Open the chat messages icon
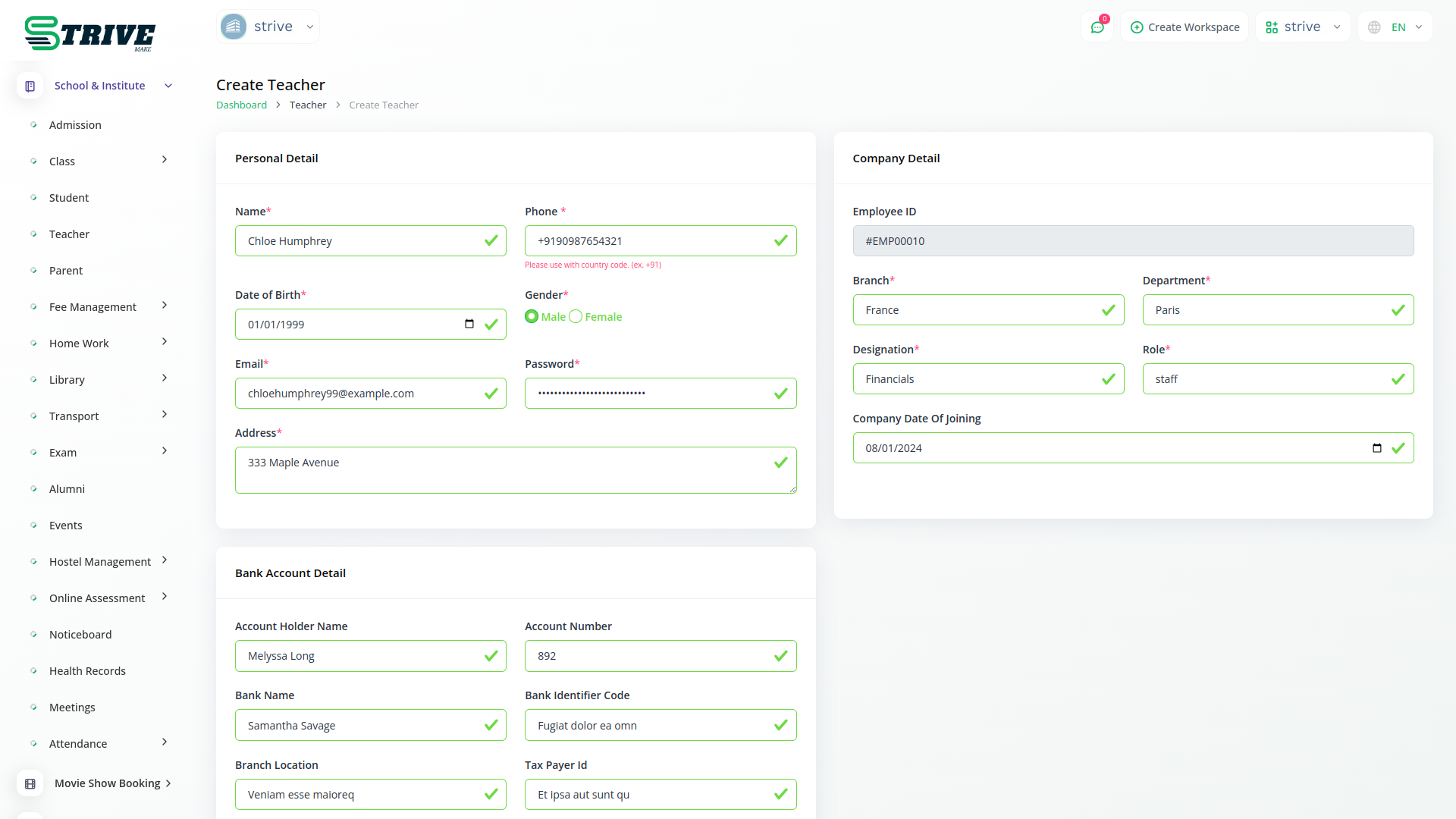The width and height of the screenshot is (1456, 819). pyautogui.click(x=1097, y=27)
